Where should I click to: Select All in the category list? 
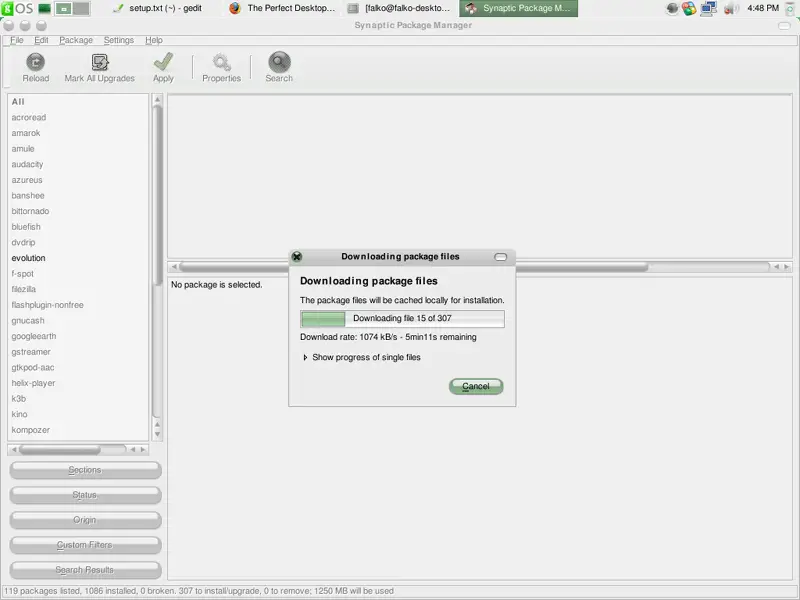(x=78, y=102)
